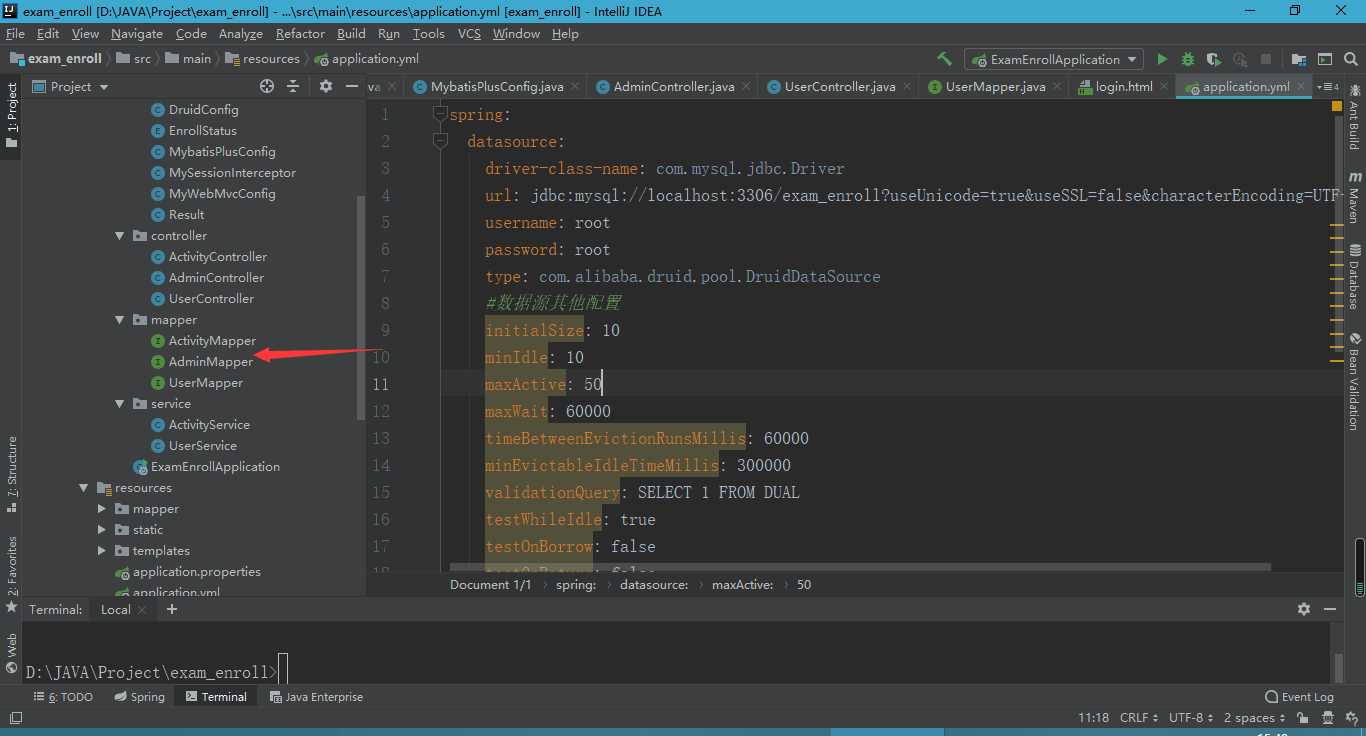
Task: Toggle the Web tool window
Action: (12, 651)
